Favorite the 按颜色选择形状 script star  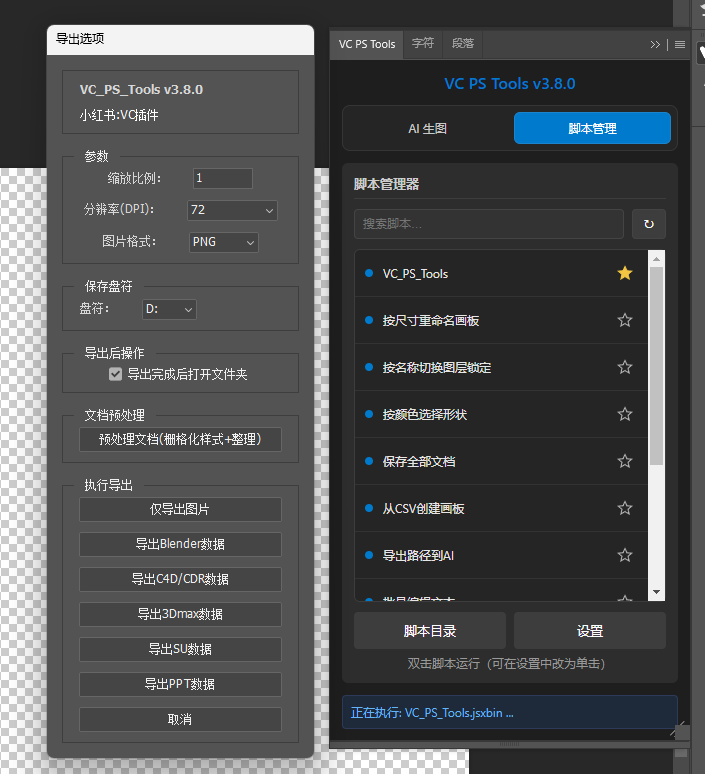point(625,414)
